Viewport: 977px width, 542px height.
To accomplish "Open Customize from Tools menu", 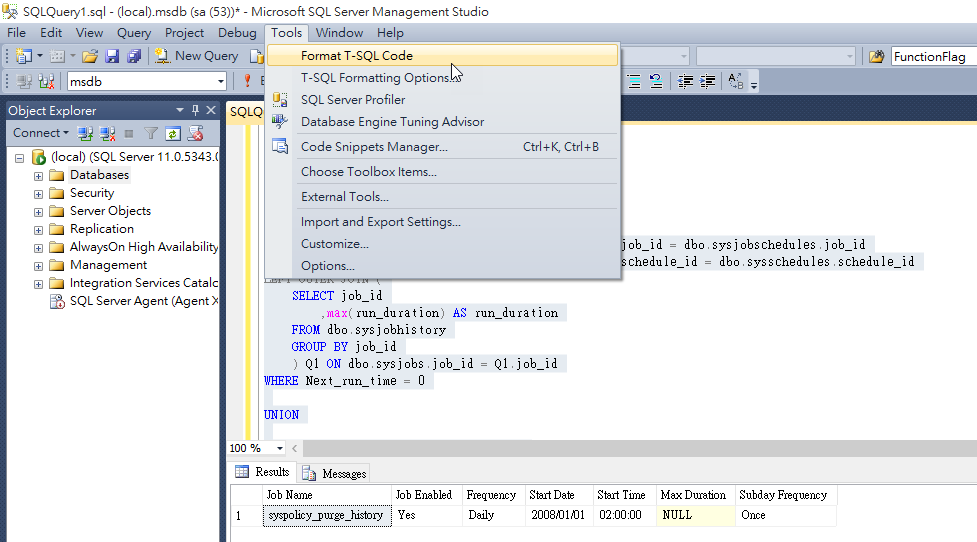I will point(442,244).
